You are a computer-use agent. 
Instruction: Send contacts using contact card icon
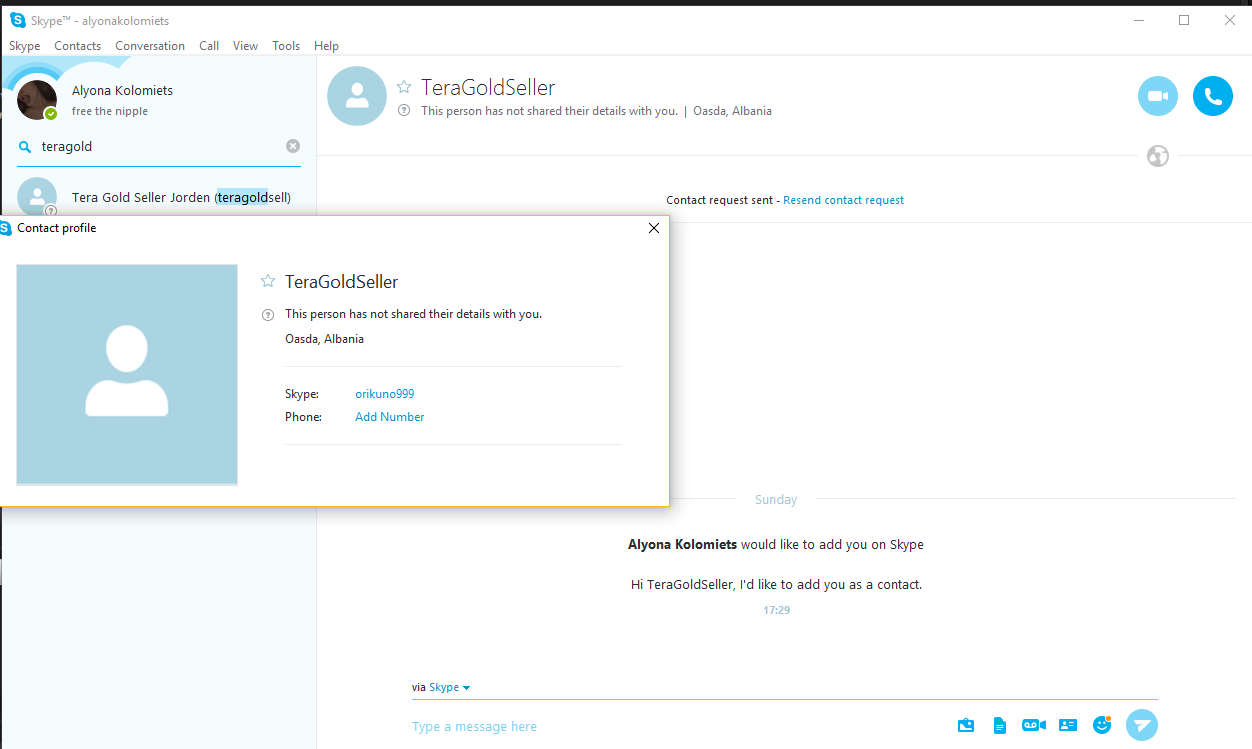click(1068, 725)
